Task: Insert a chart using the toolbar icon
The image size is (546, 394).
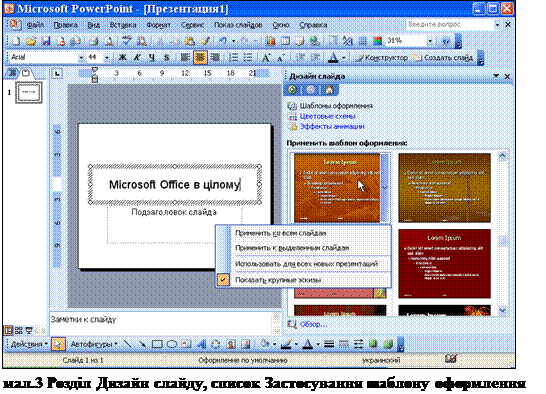Action: (x=271, y=41)
